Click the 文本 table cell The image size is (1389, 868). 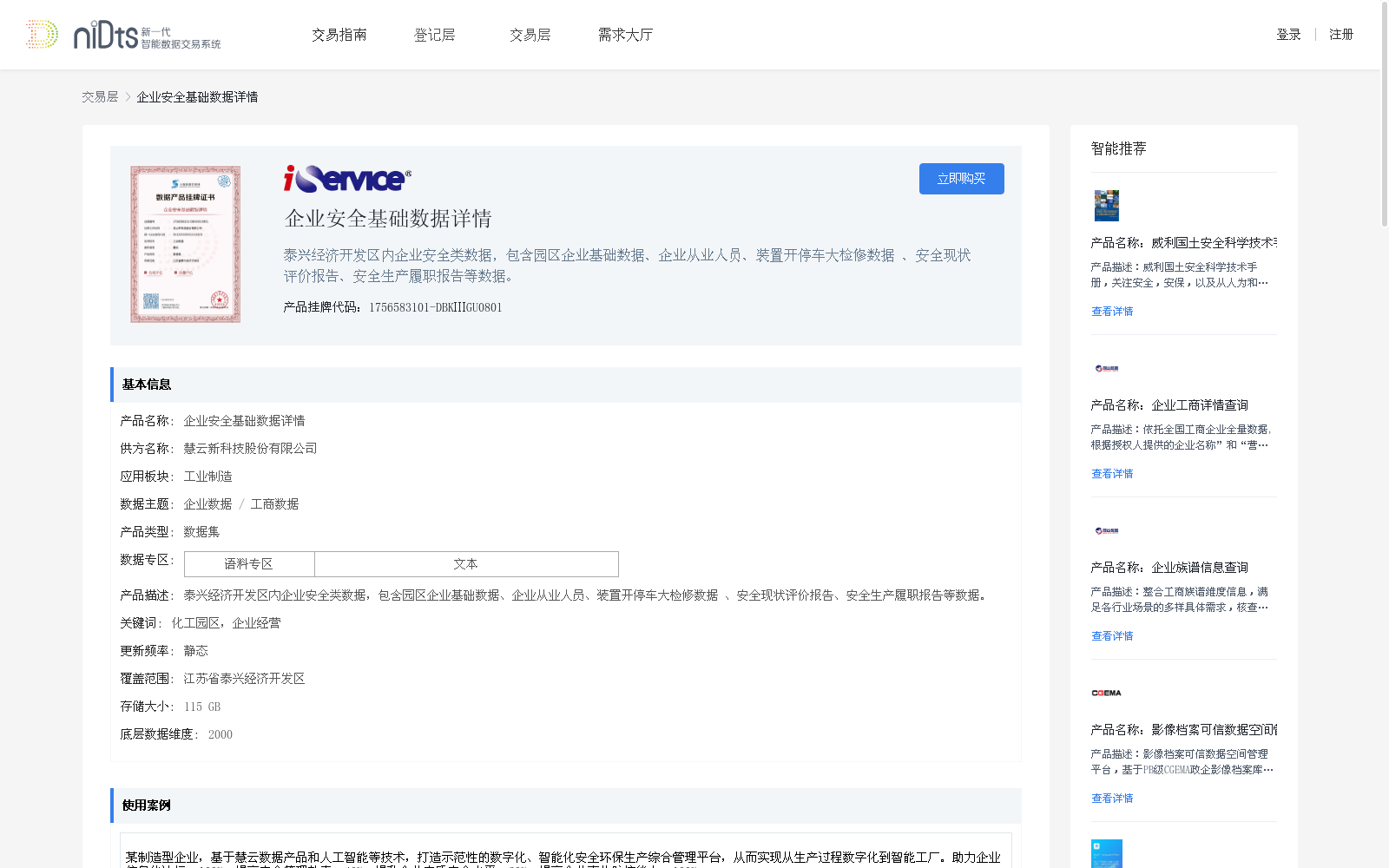click(466, 564)
